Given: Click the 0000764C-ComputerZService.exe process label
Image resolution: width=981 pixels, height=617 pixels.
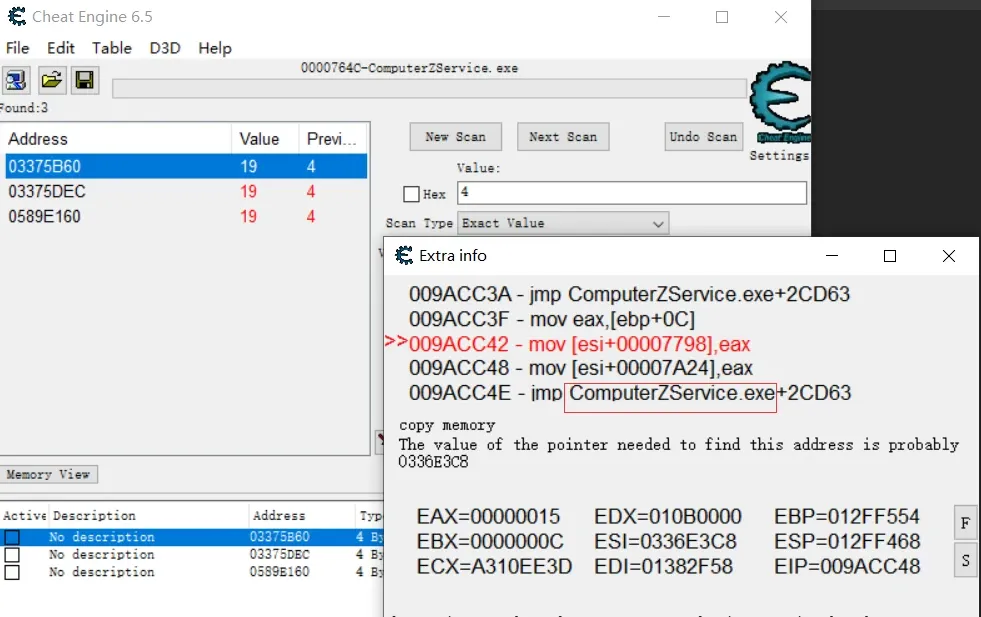Looking at the screenshot, I should [409, 68].
